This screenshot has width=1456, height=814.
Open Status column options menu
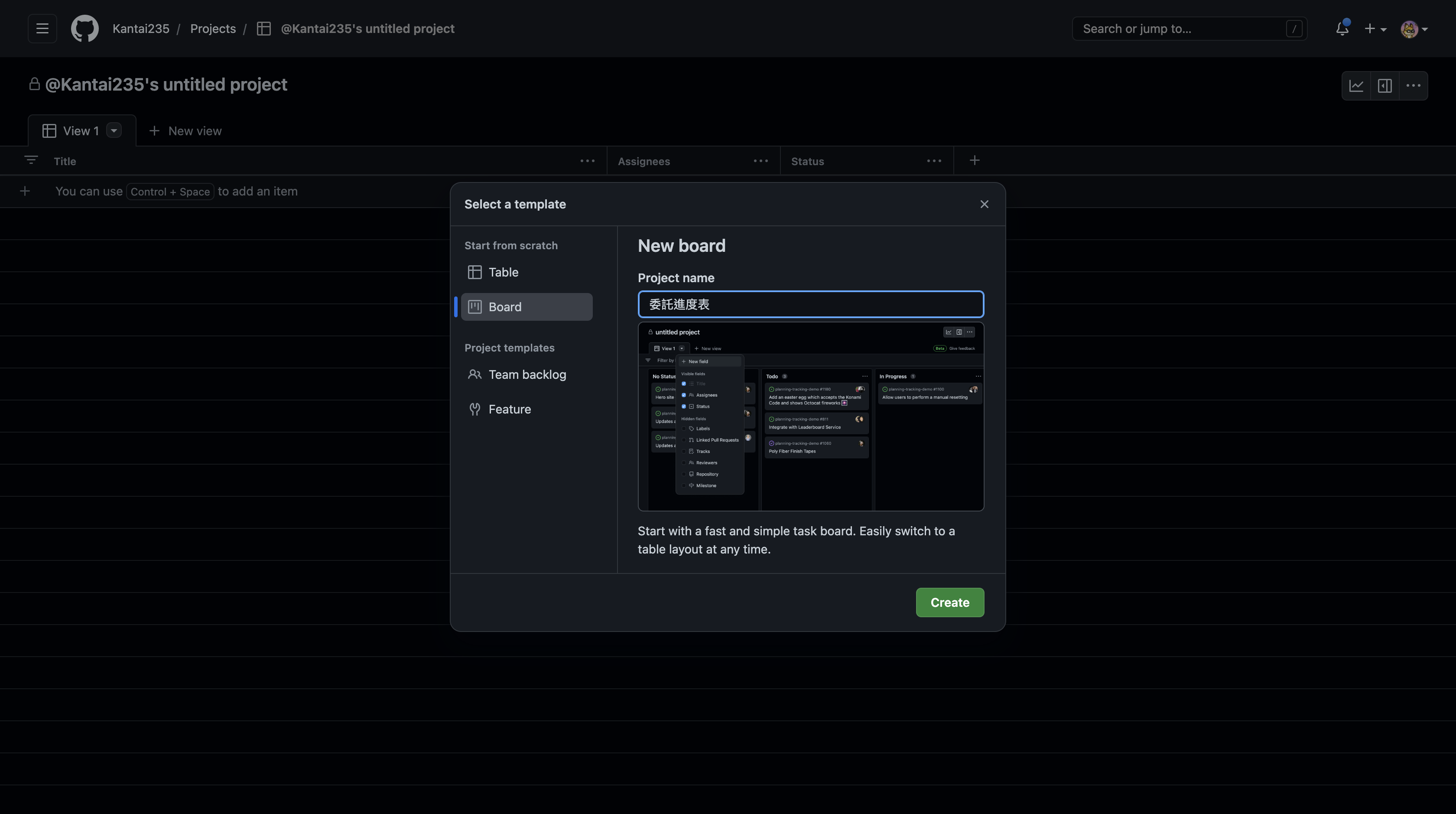pyautogui.click(x=934, y=161)
